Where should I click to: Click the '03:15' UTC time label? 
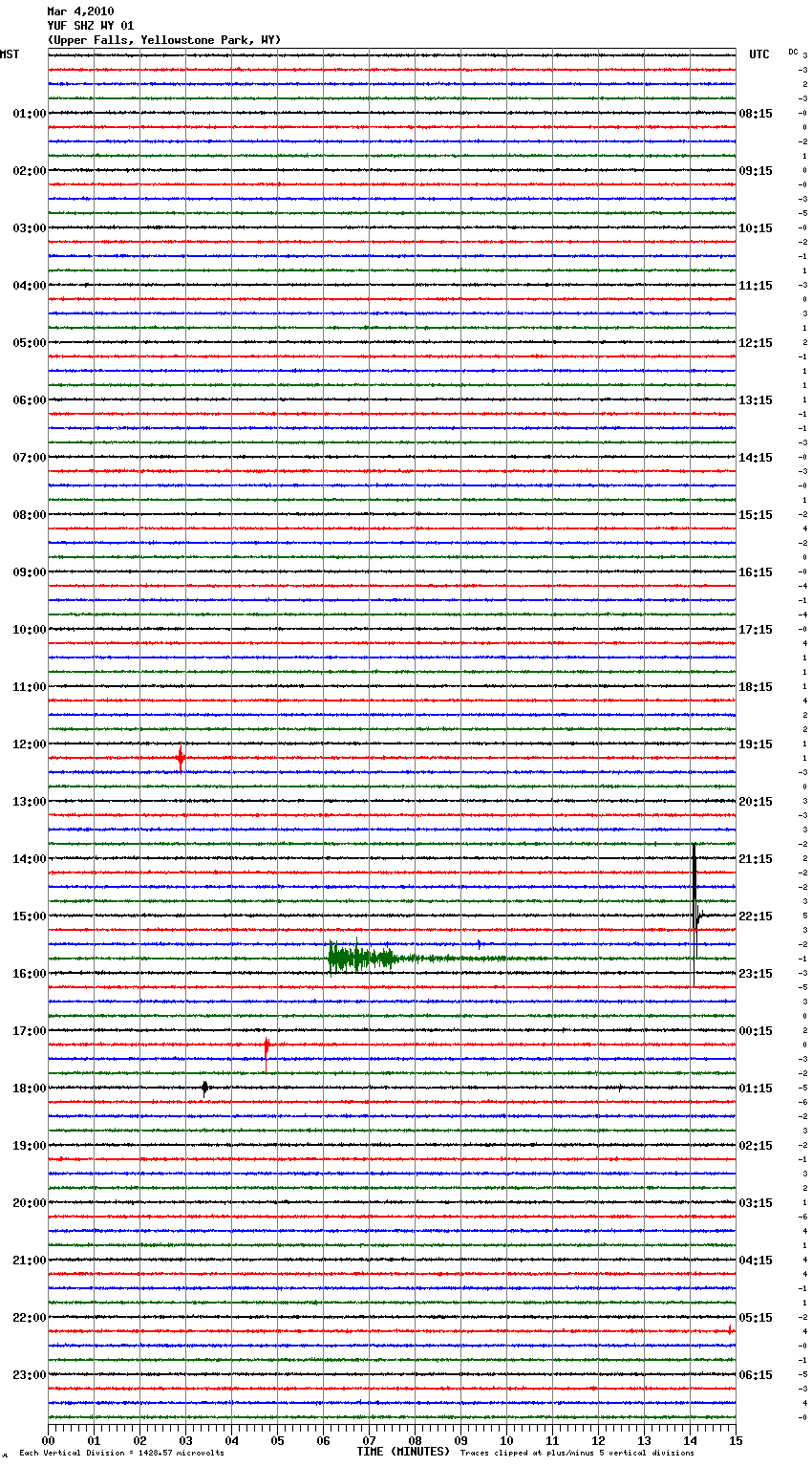coord(756,1203)
